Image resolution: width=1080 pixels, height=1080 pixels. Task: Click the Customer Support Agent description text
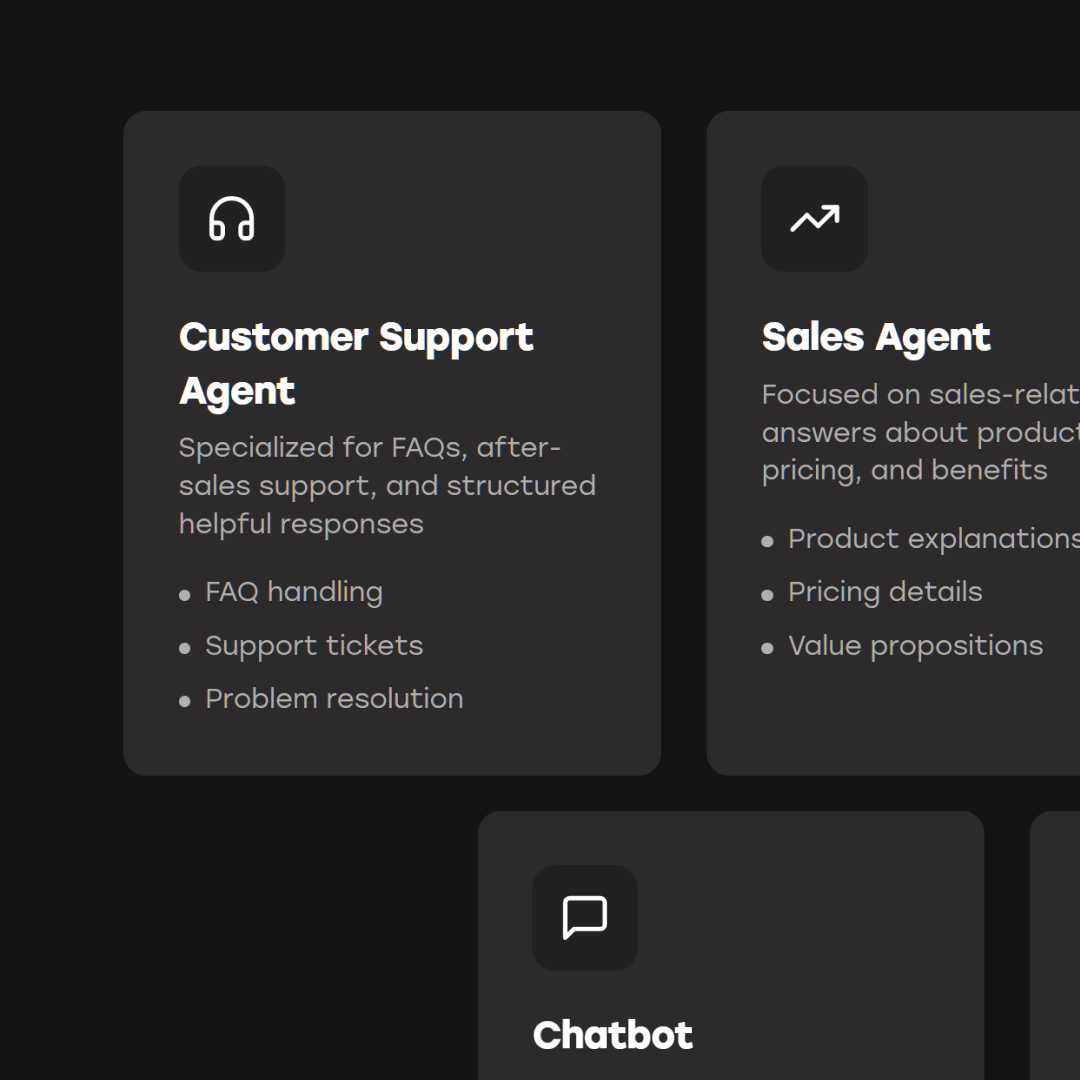click(387, 485)
